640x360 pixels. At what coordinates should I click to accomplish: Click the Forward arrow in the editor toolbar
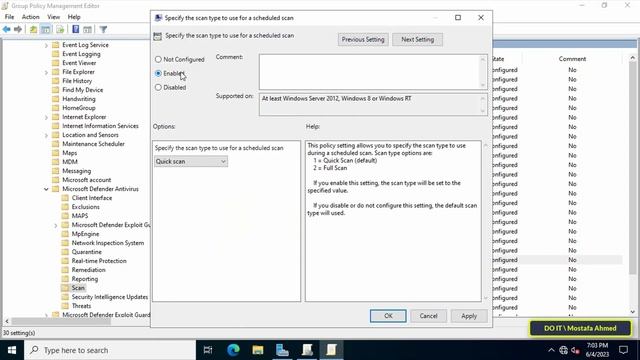(18, 29)
